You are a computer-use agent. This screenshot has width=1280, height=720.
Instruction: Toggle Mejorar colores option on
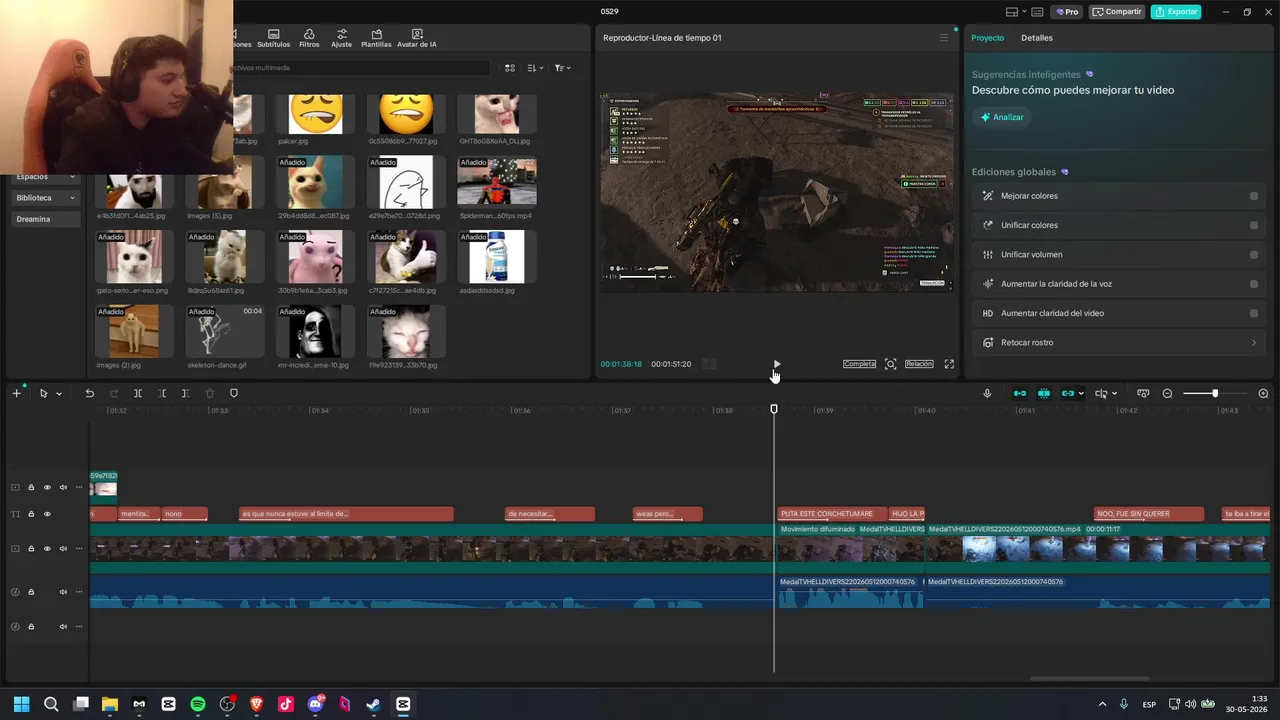(1254, 196)
